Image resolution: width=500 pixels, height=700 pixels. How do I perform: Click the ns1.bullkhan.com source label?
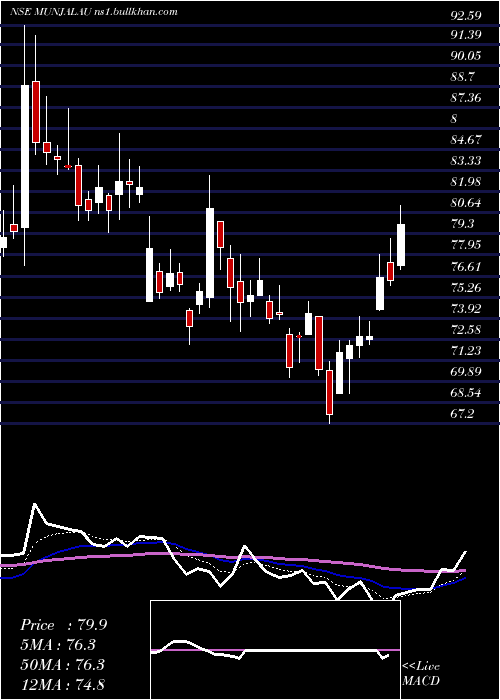[136, 12]
